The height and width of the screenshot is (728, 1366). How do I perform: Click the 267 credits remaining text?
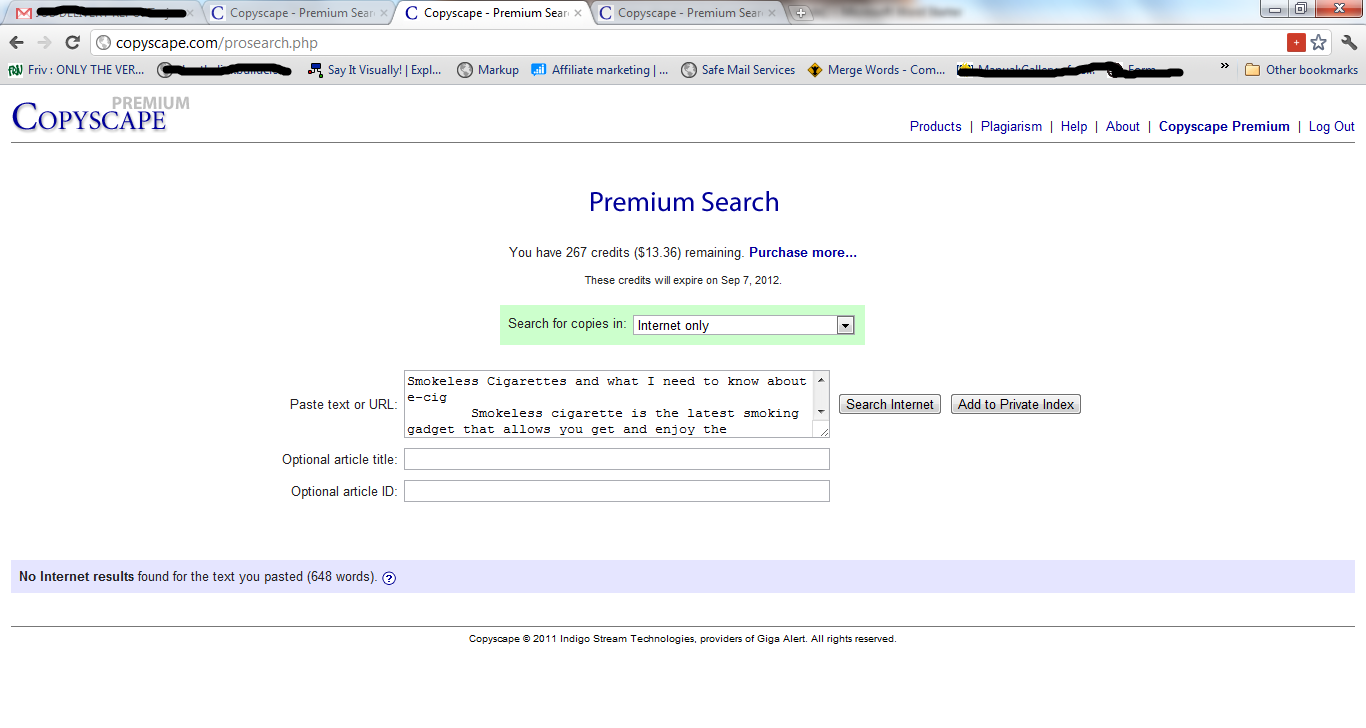click(627, 253)
